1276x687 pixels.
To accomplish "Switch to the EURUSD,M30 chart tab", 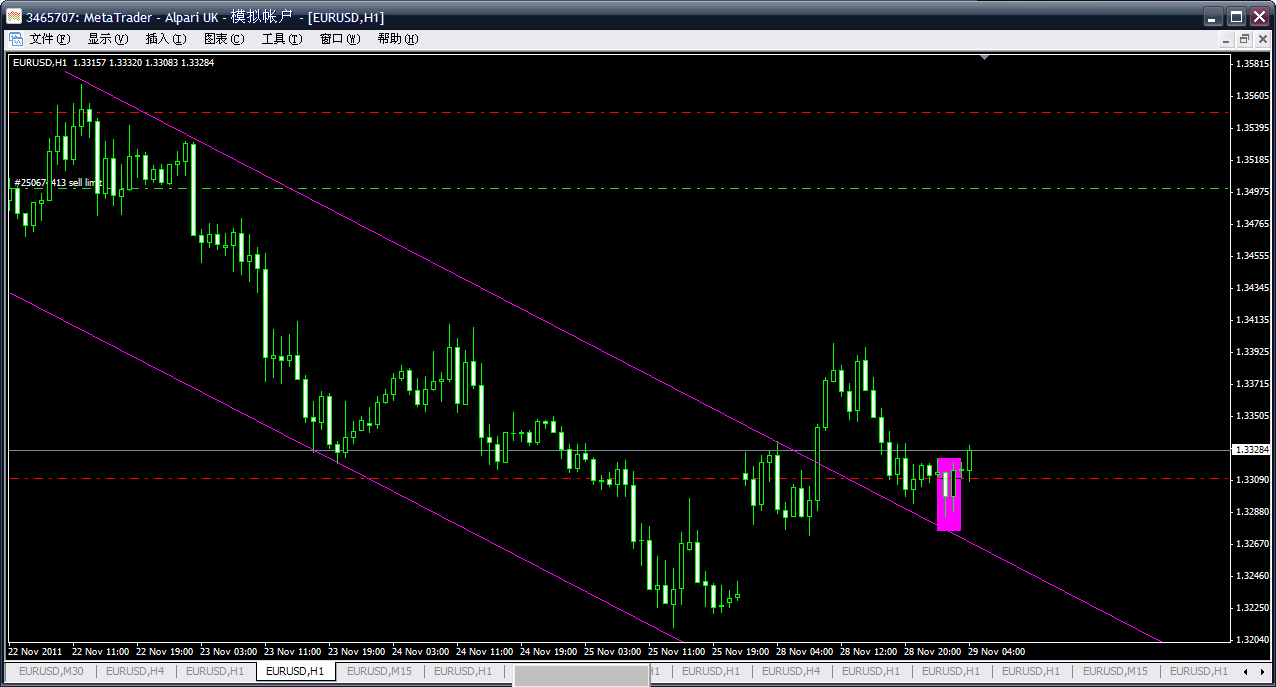I will (51, 671).
